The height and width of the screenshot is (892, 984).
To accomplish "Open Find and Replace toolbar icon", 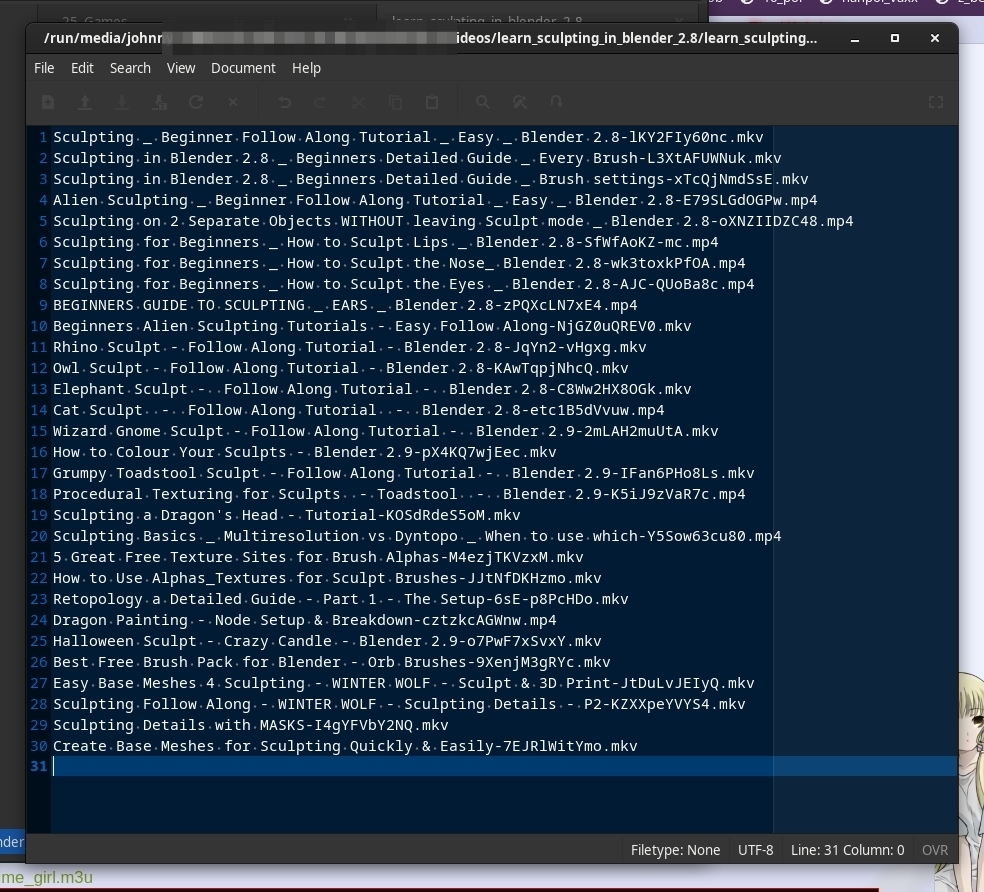I will click(x=520, y=102).
